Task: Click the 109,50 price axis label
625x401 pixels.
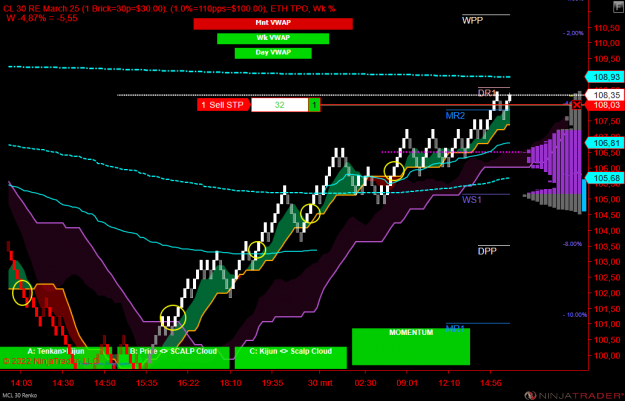Action: click(607, 59)
